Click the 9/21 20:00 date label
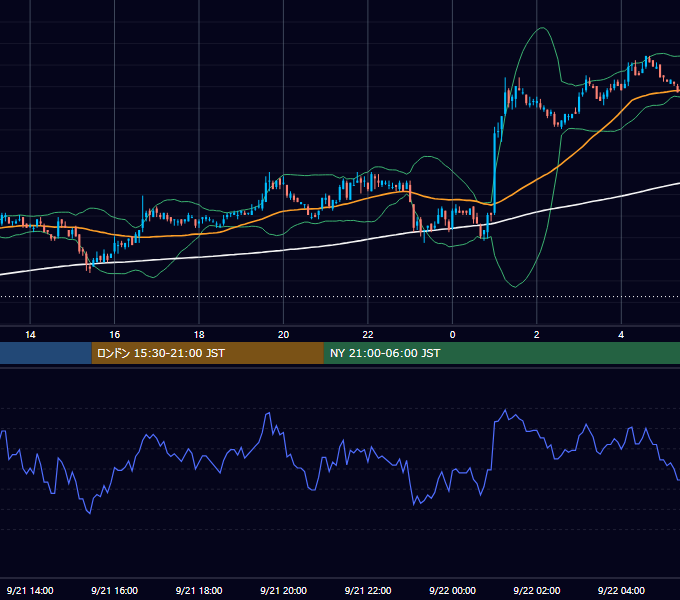The image size is (680, 600). click(283, 590)
